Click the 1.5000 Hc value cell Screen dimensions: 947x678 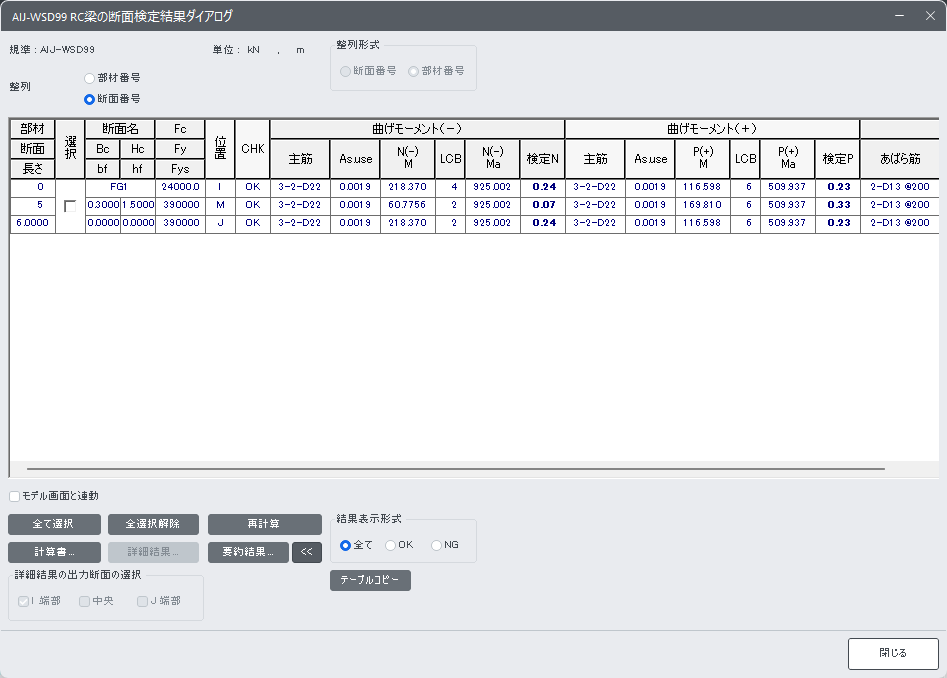tap(138, 205)
